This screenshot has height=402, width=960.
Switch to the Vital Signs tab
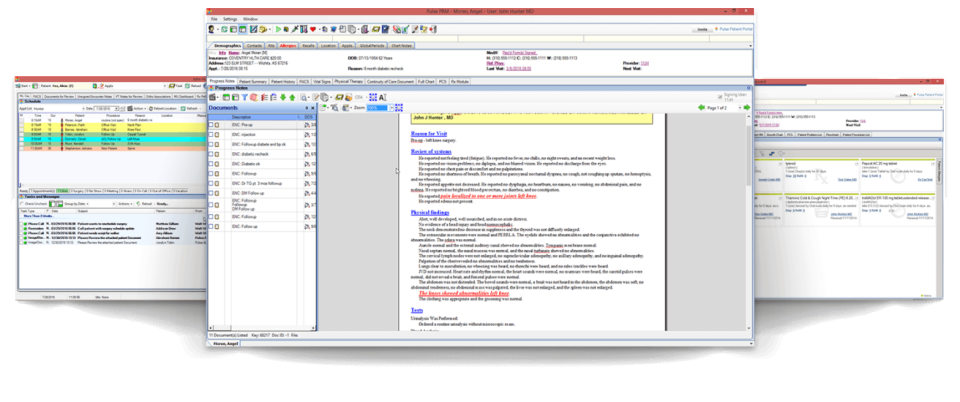[x=322, y=81]
